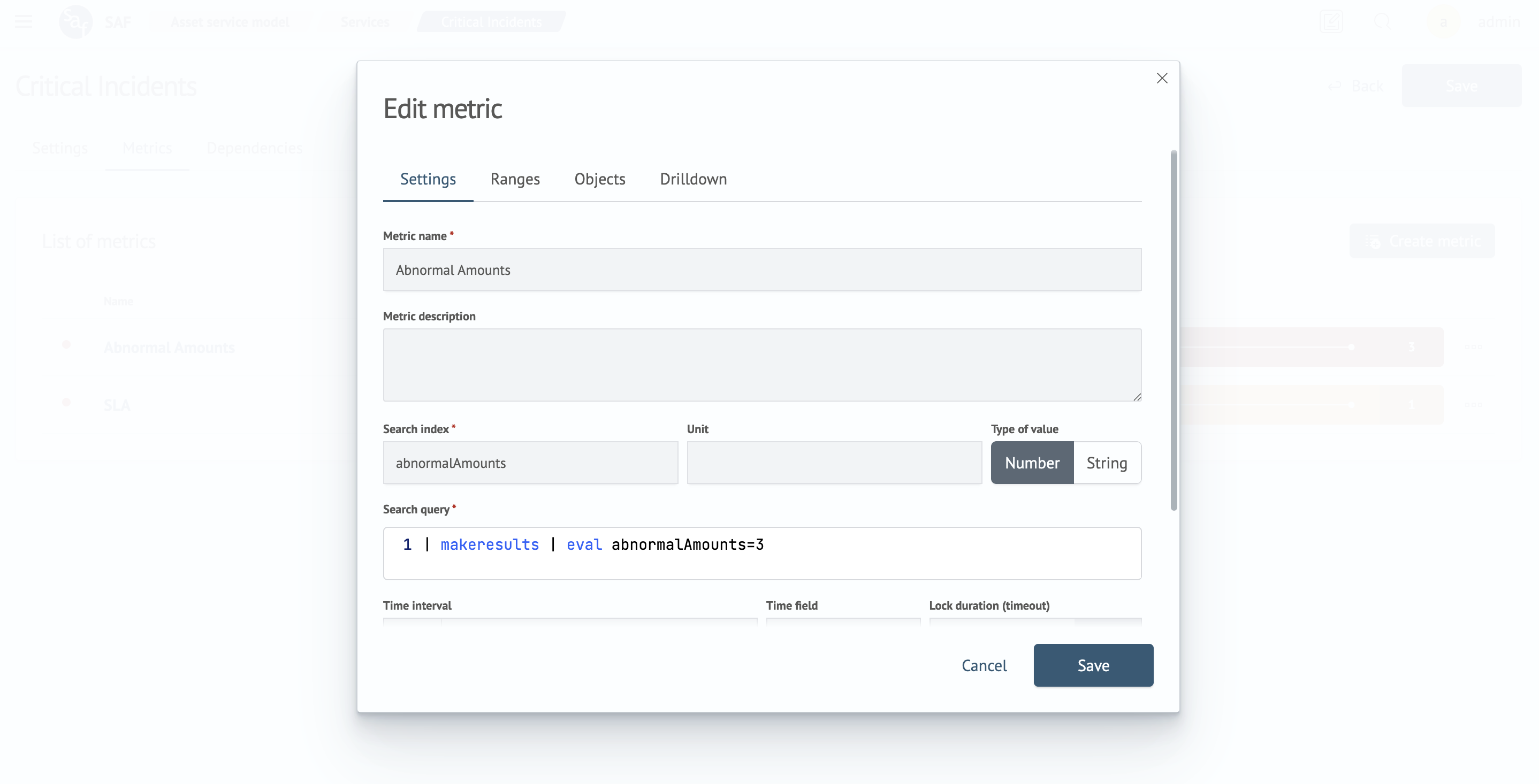Click Create metric button
The image size is (1539, 784).
(1422, 241)
